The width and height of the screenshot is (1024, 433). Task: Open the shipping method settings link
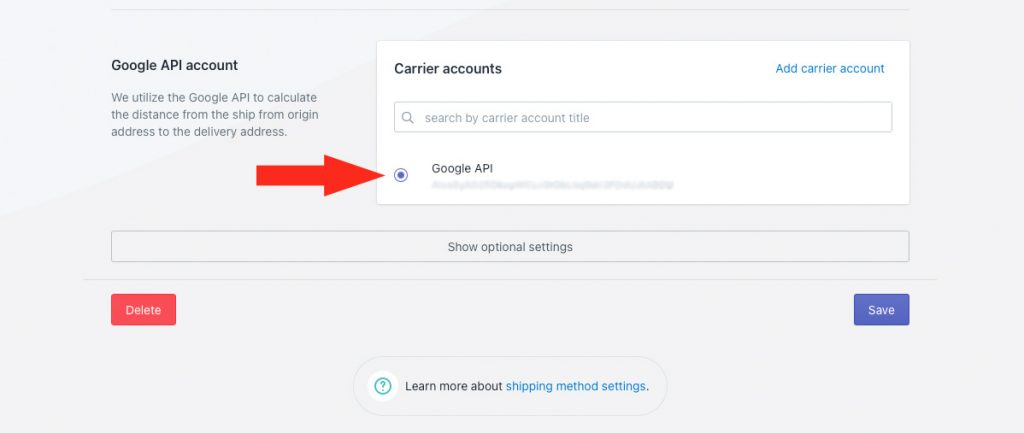coord(575,386)
